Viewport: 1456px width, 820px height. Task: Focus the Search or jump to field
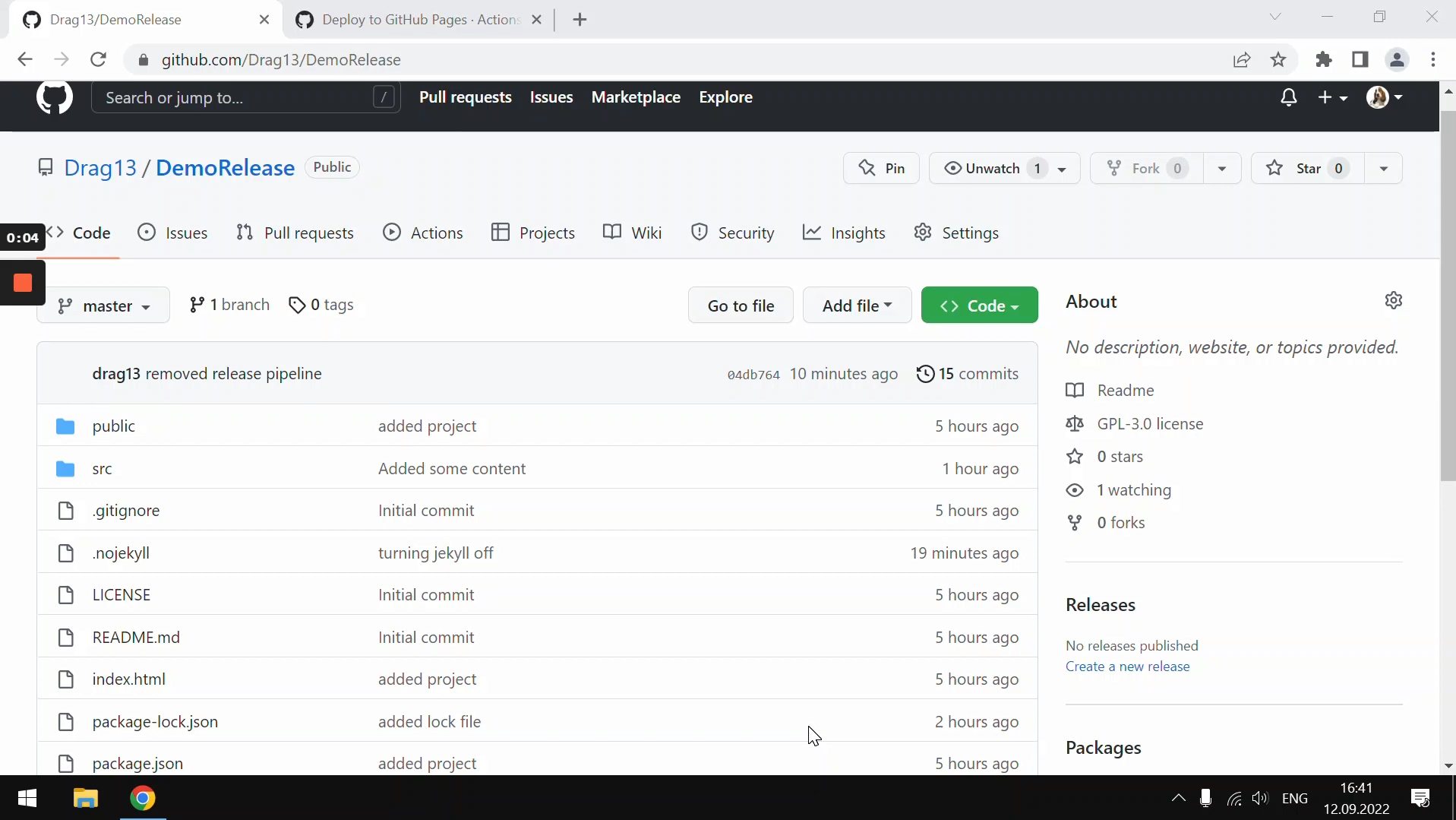tap(245, 97)
